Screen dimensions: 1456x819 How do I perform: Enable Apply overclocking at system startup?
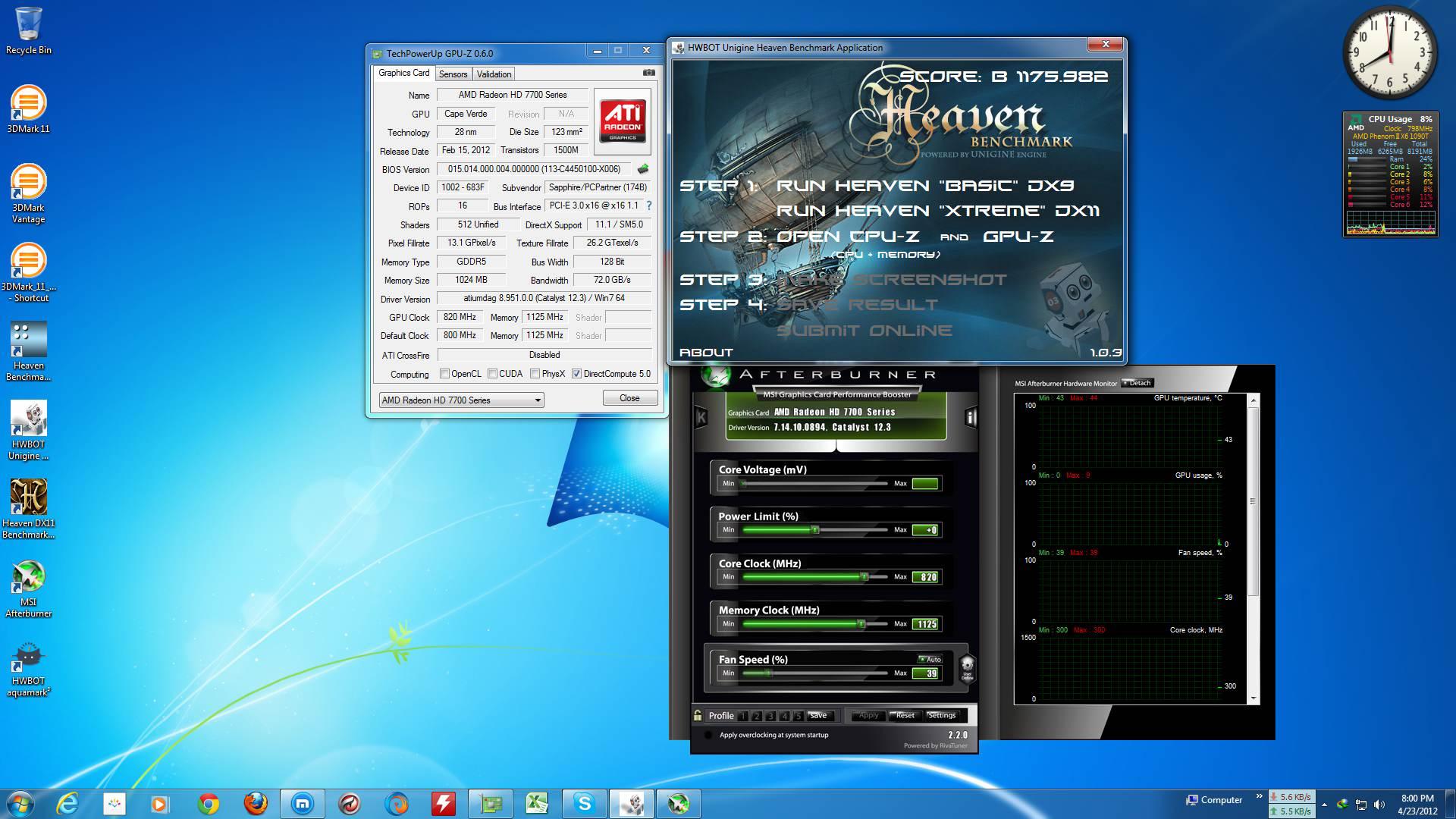coord(708,735)
